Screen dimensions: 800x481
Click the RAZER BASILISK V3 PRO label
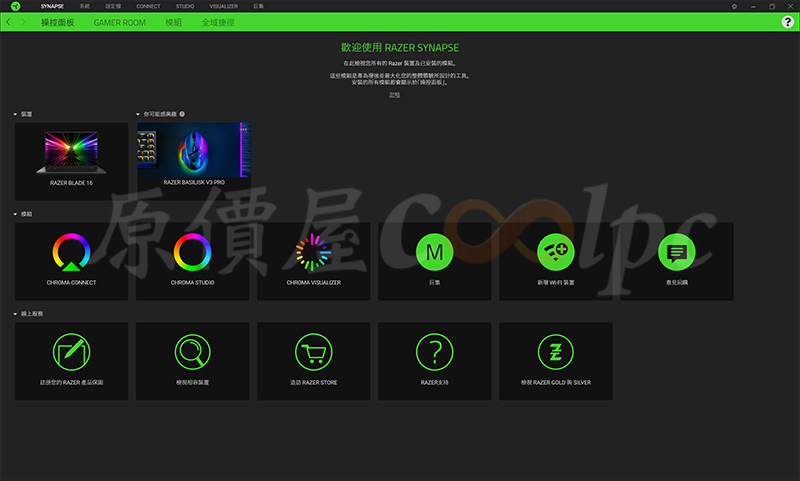194,183
